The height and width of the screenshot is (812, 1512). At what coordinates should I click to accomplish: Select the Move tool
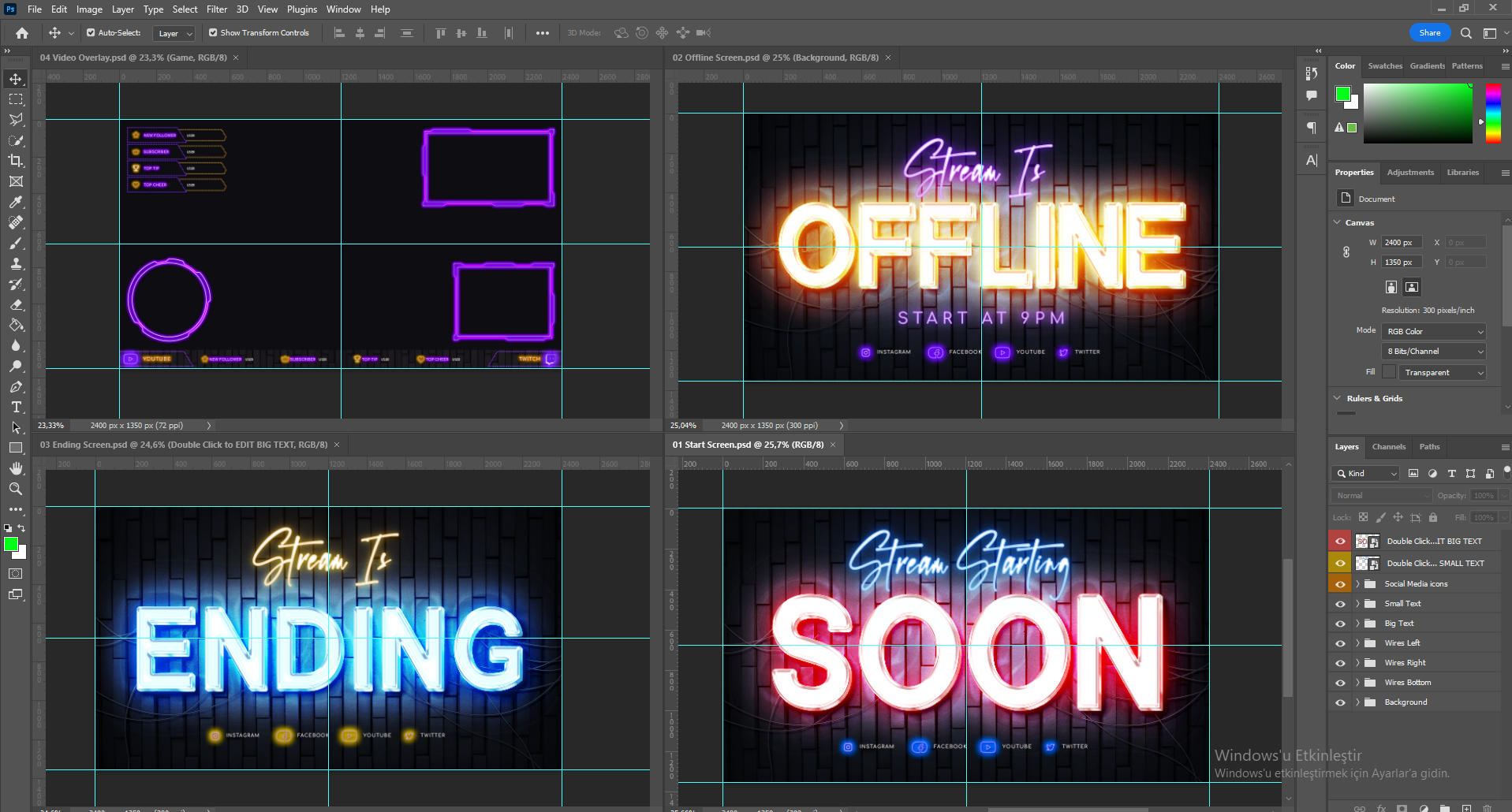point(16,79)
